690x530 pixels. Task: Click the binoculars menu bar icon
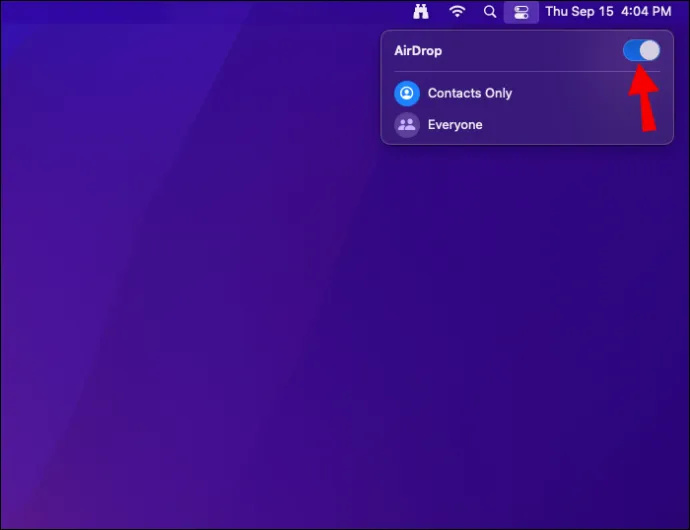point(421,11)
